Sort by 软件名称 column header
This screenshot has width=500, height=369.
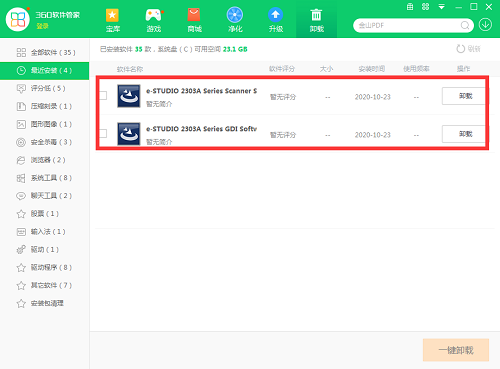point(130,69)
